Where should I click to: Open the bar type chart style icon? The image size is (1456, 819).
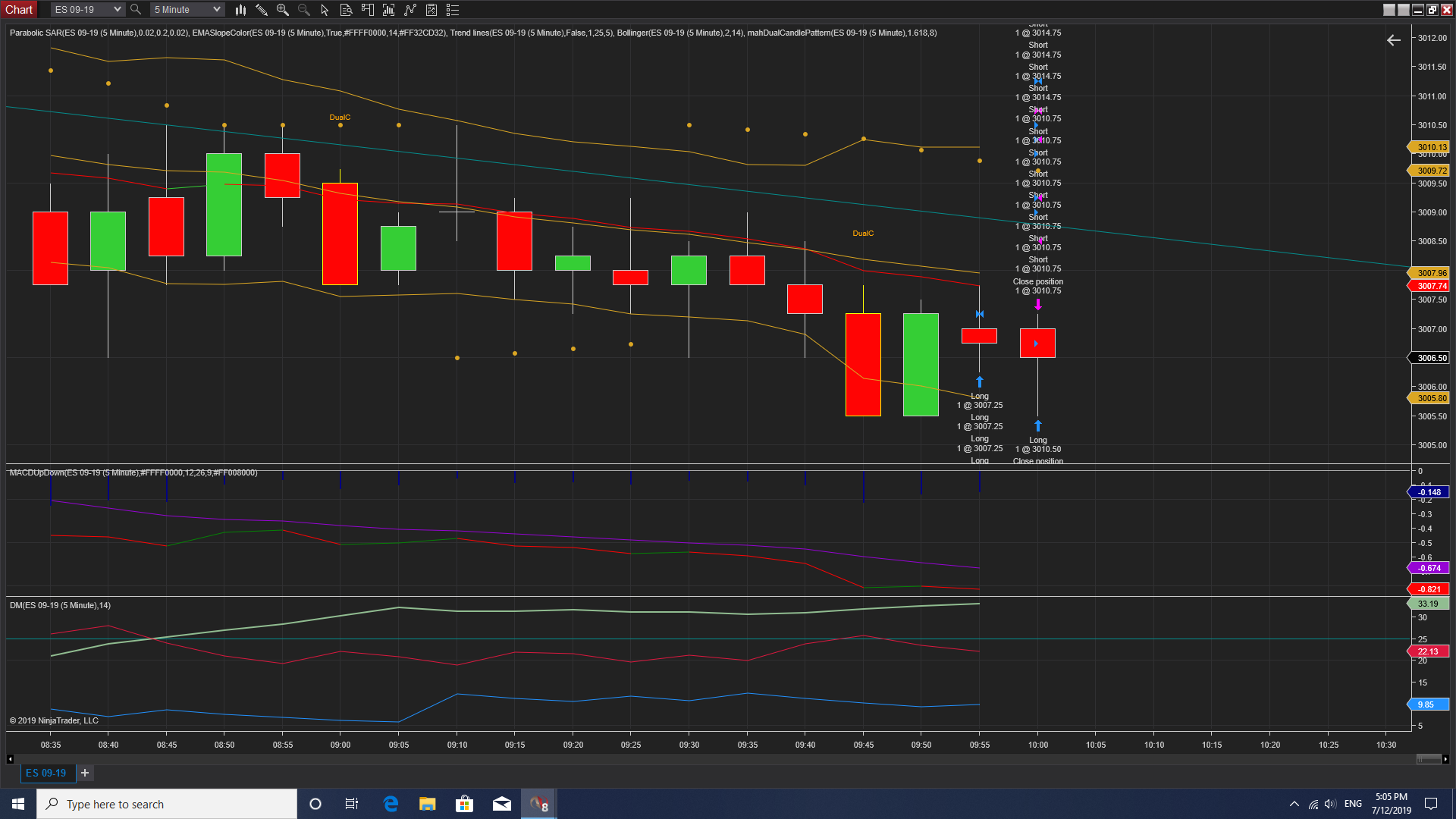(240, 10)
